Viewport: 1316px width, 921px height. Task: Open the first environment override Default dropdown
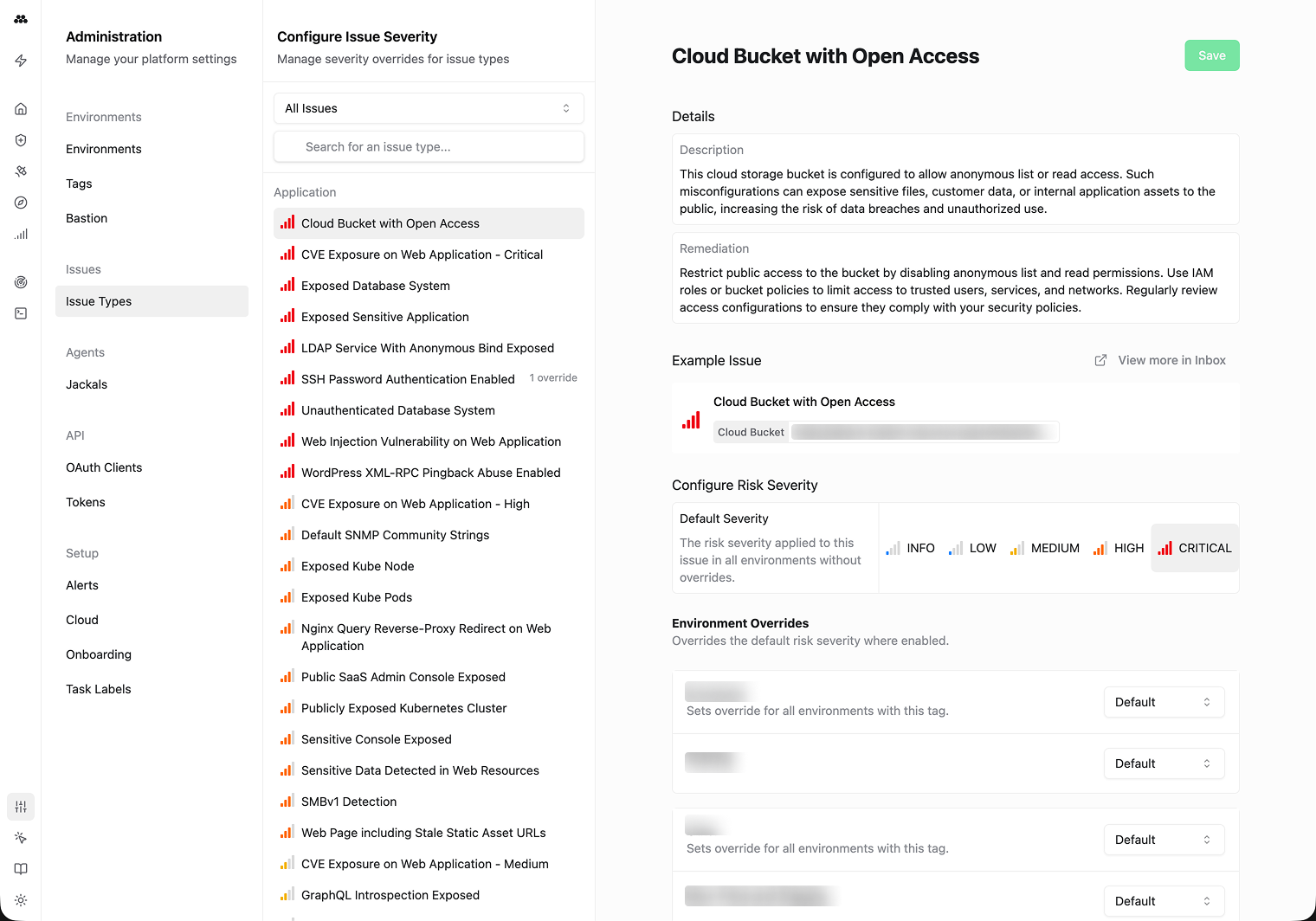coord(1164,702)
